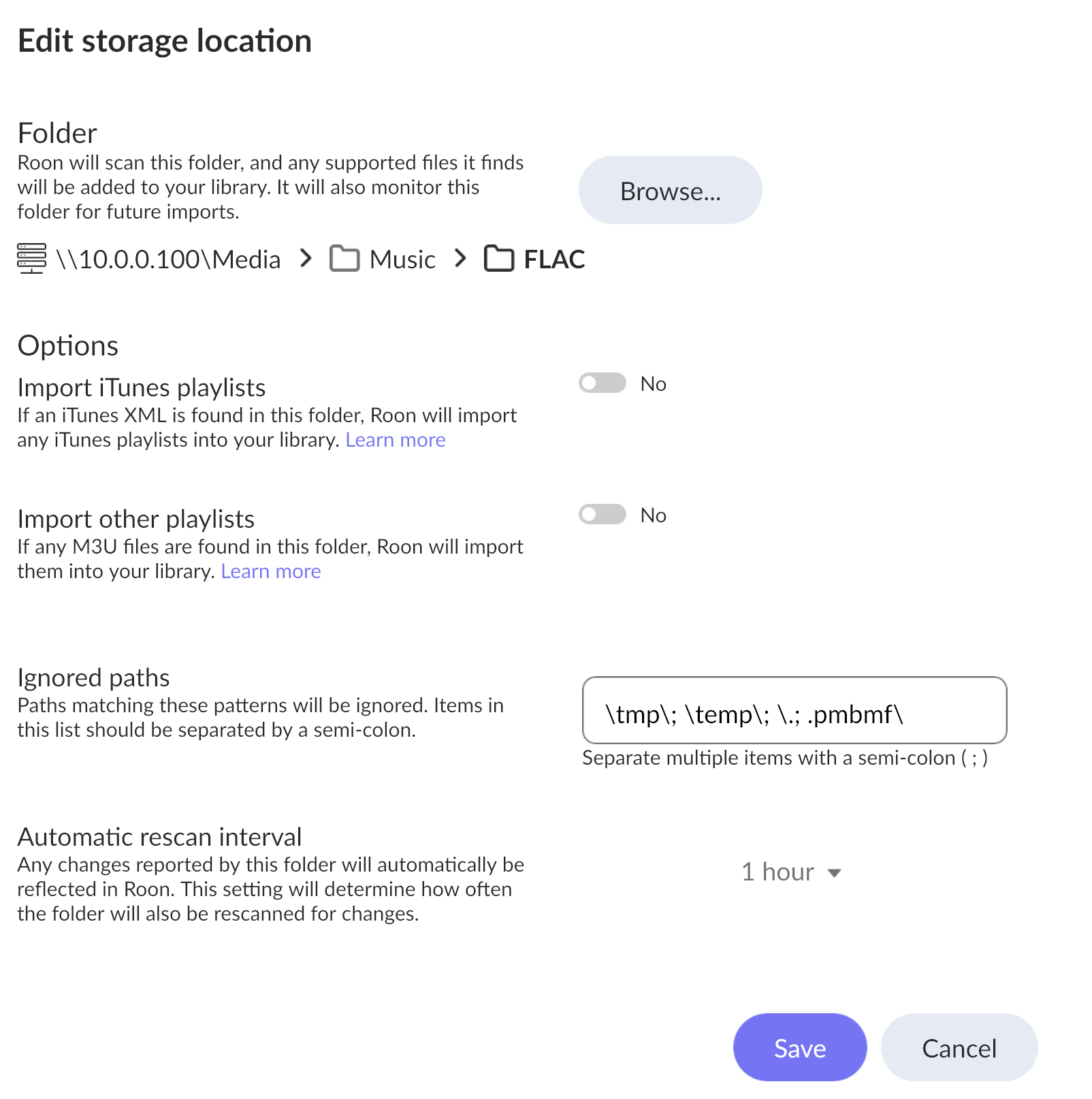Screen dimensions: 1092x1099
Task: Click the chevron between Media and Music
Action: pyautogui.click(x=306, y=259)
